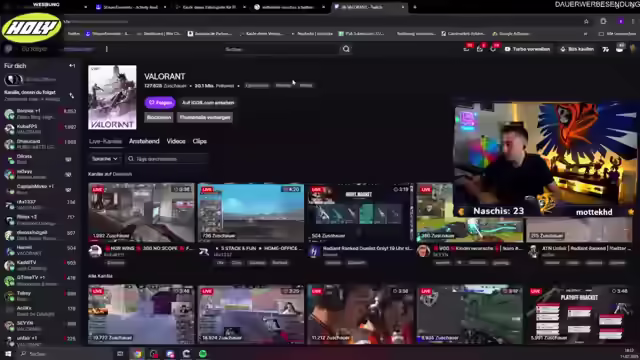Viewport: 640px width, 360px height.
Task: Open the Sprache language filter dropdown
Action: [104, 159]
